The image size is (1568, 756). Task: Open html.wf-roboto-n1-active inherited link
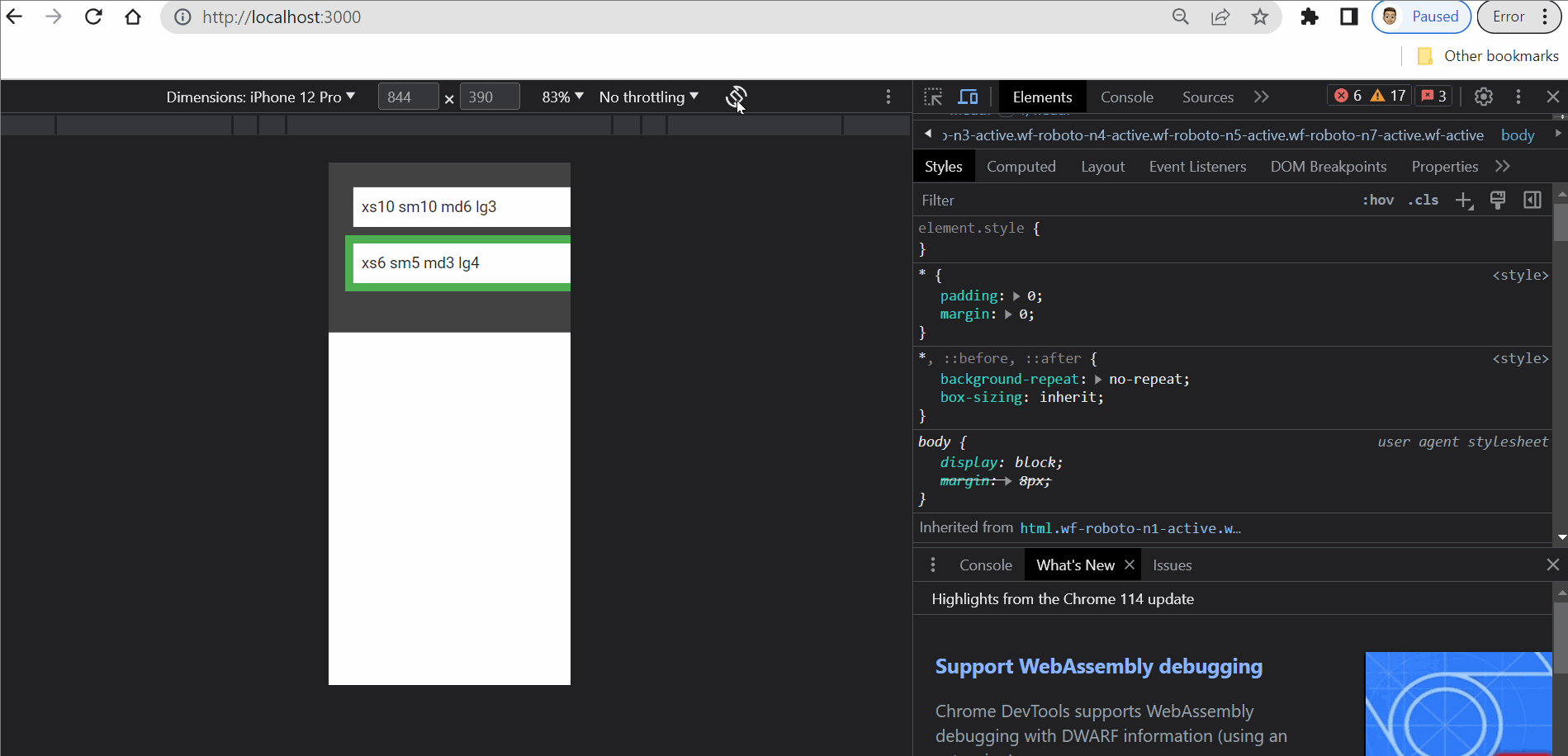click(x=1130, y=528)
